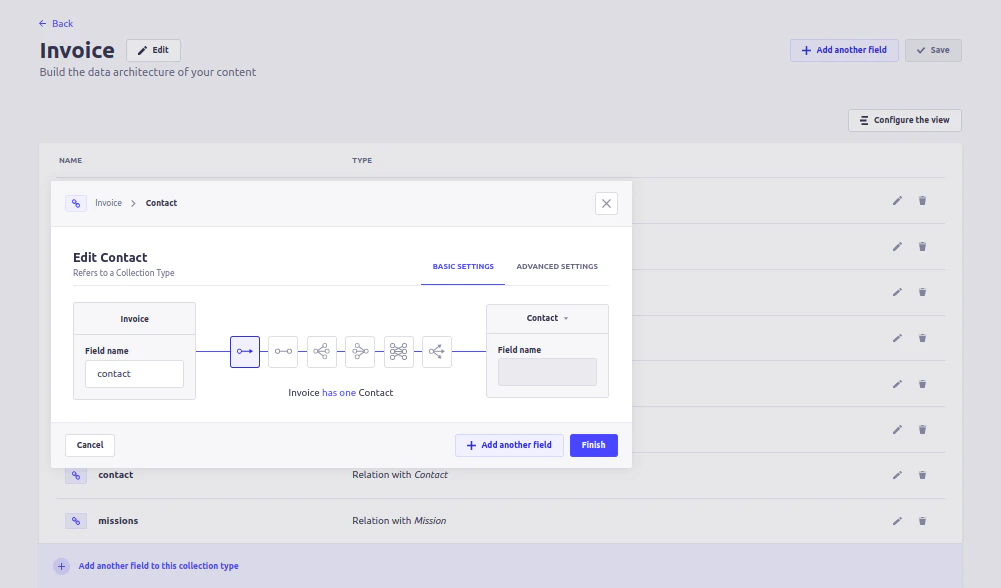1001x588 pixels.
Task: Save the Invoice collection type
Action: pyautogui.click(x=932, y=50)
